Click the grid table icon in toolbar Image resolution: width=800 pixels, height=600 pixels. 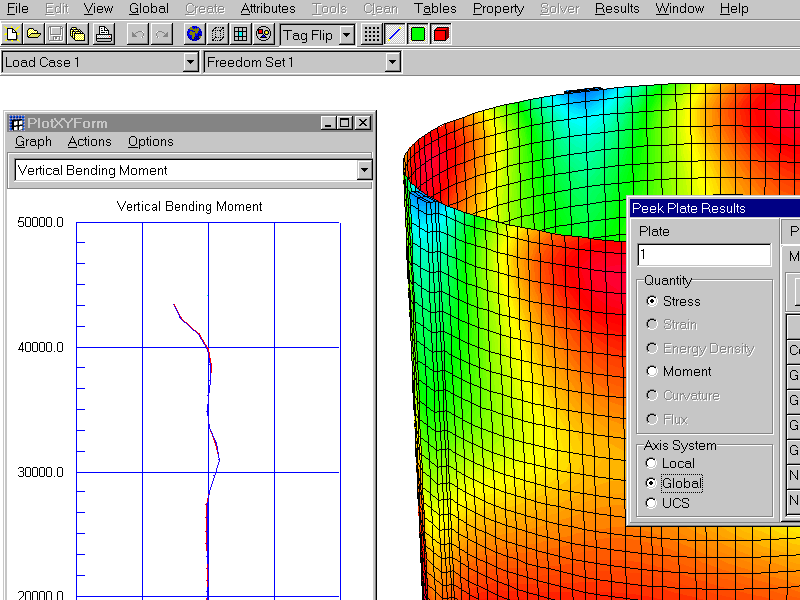pyautogui.click(x=240, y=34)
